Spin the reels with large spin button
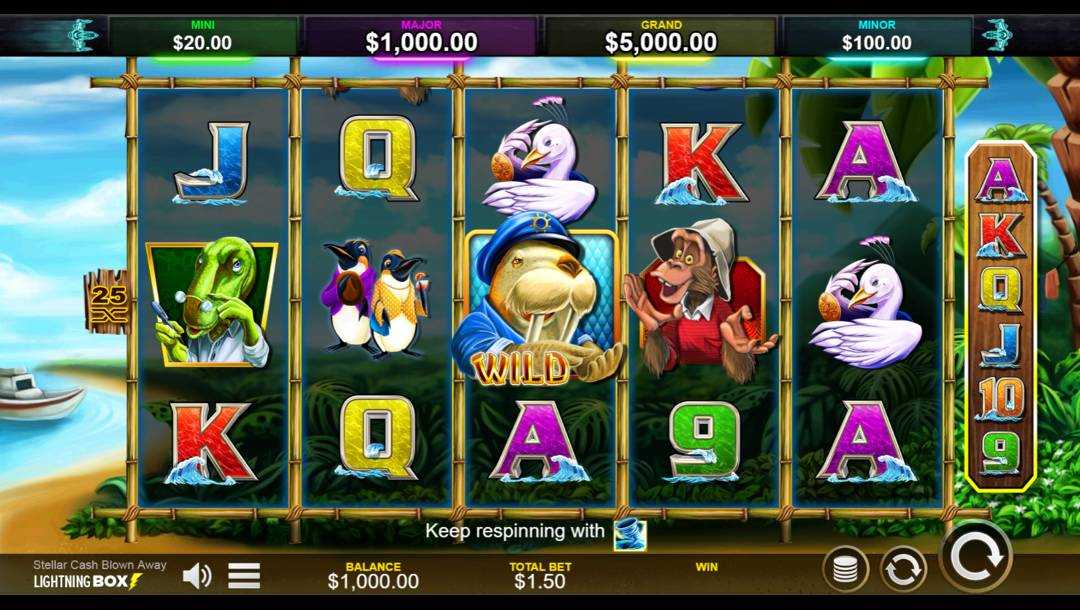 point(977,556)
